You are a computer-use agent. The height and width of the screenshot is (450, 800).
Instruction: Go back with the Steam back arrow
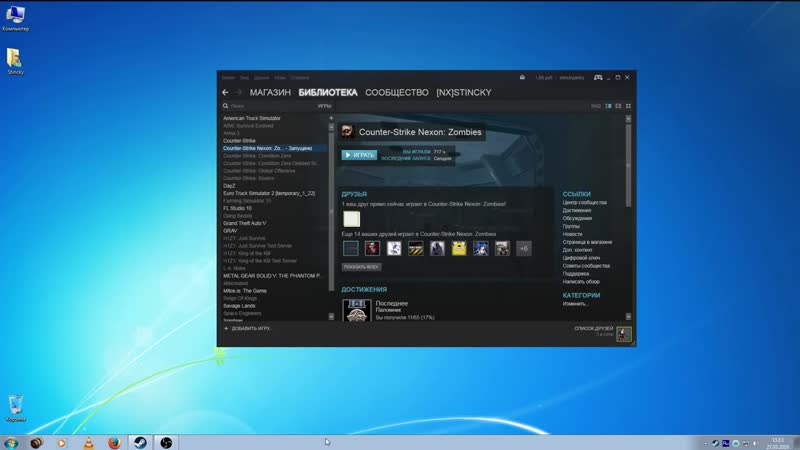coord(225,92)
